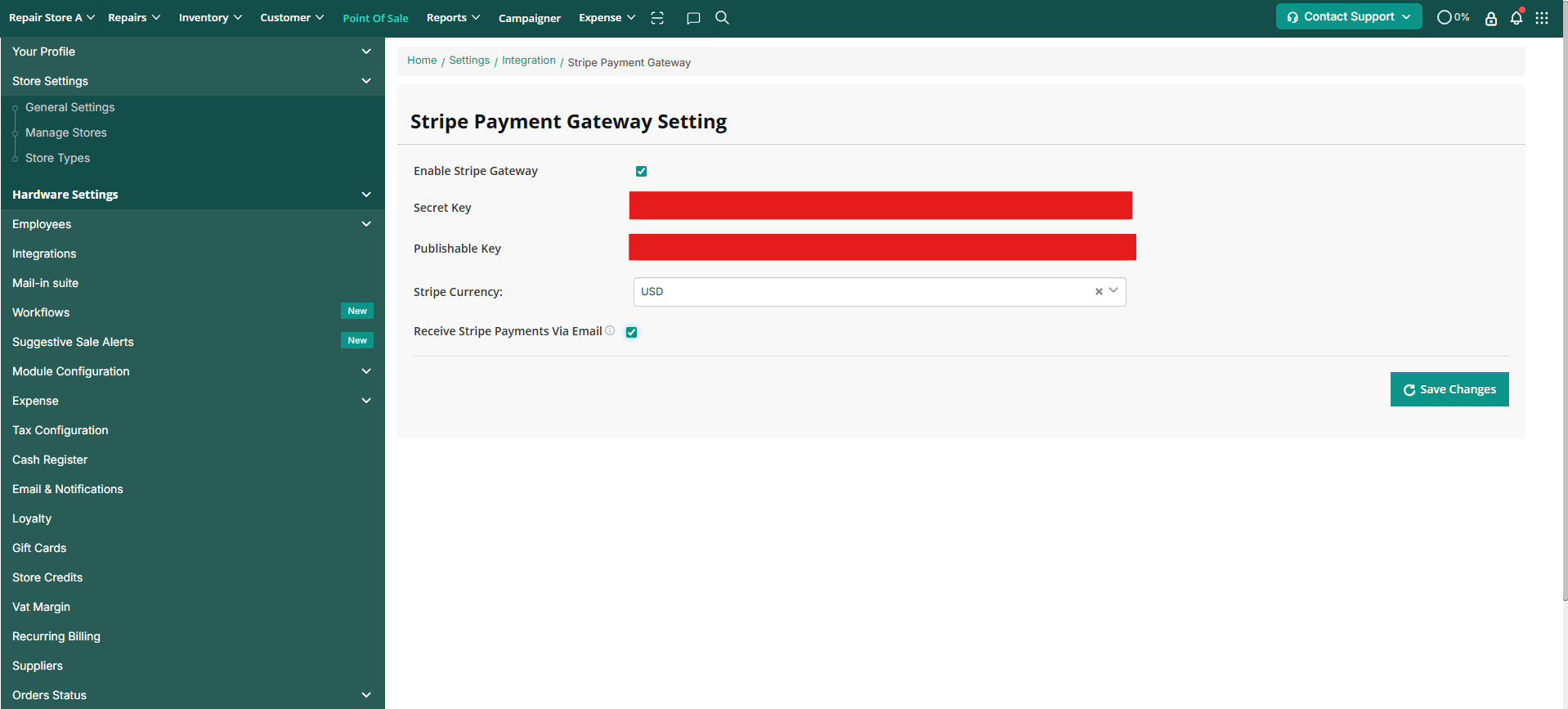Toggle Enable Stripe Gateway checkbox
The height and width of the screenshot is (709, 1568).
coord(641,171)
